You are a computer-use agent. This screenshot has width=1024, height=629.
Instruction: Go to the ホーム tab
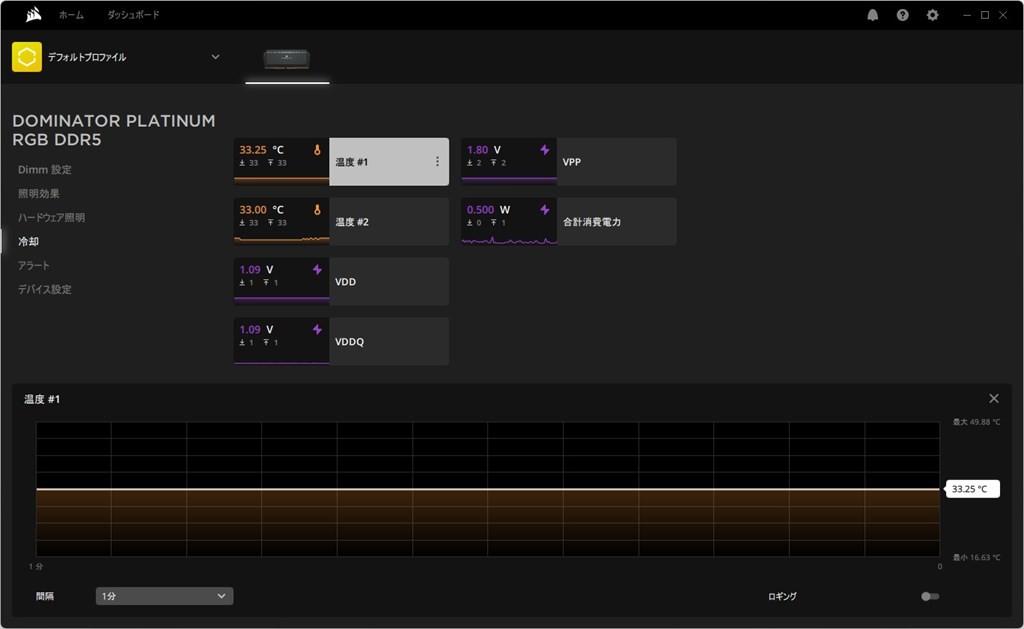click(71, 15)
